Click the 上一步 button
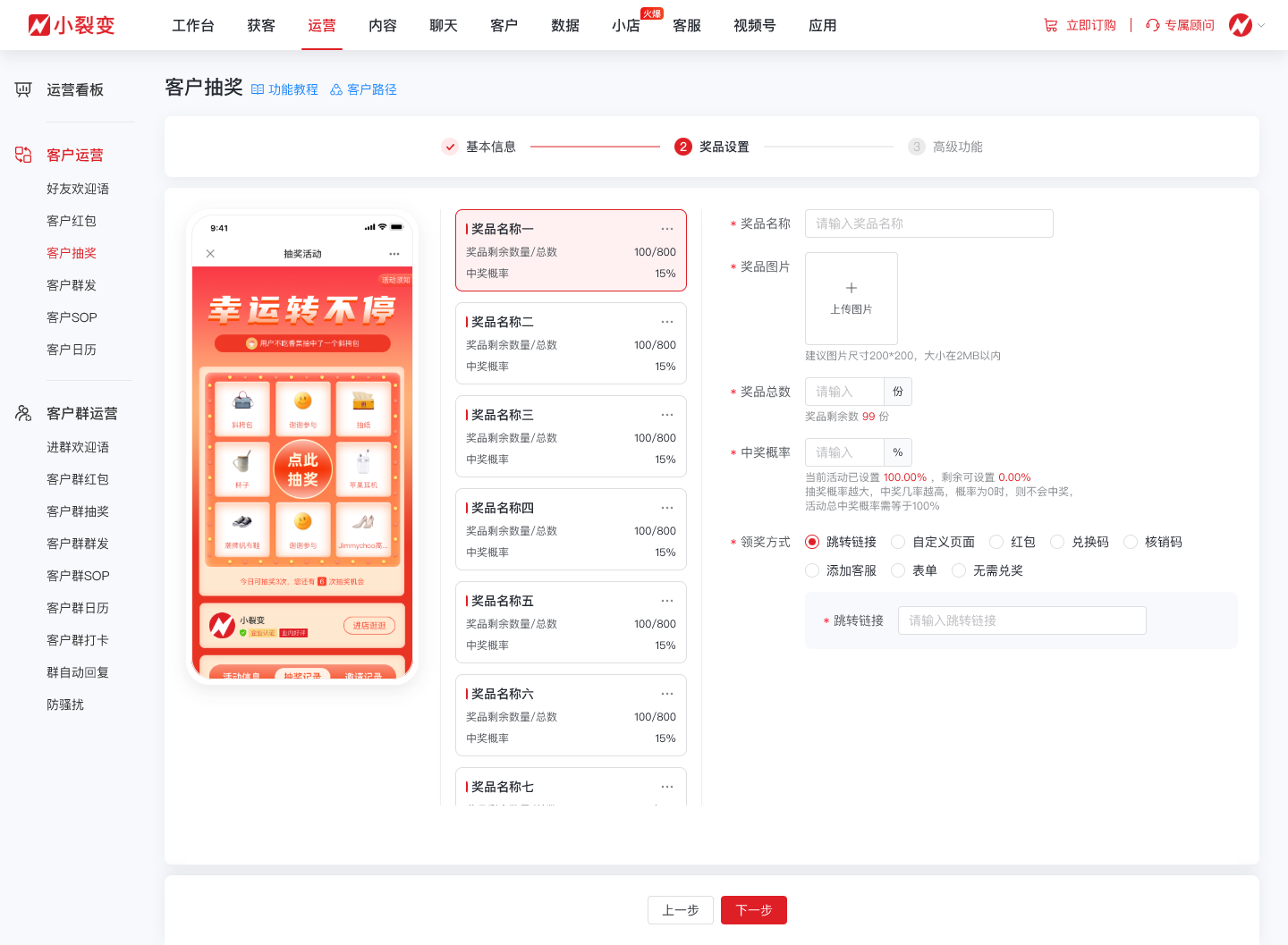This screenshot has height=945, width=1288. point(681,910)
